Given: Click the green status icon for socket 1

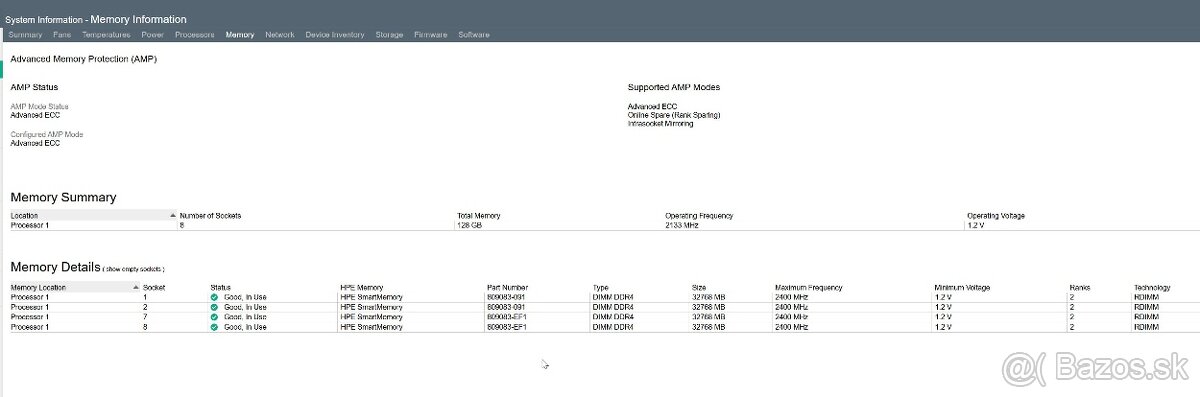Looking at the screenshot, I should click(x=214, y=297).
